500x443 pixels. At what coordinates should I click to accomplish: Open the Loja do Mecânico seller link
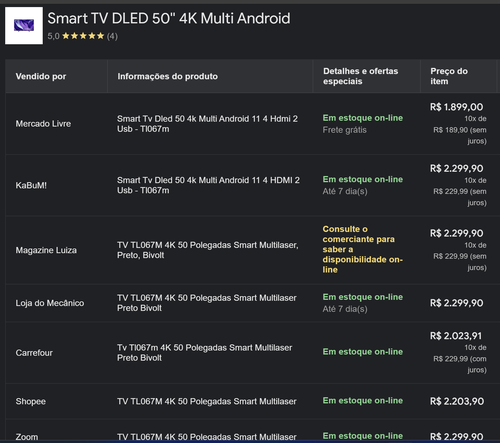pos(50,303)
